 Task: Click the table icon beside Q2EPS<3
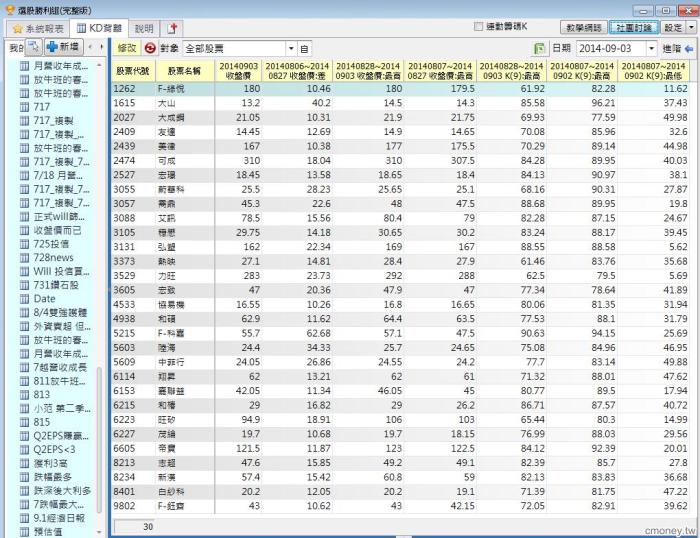pyautogui.click(x=25, y=450)
